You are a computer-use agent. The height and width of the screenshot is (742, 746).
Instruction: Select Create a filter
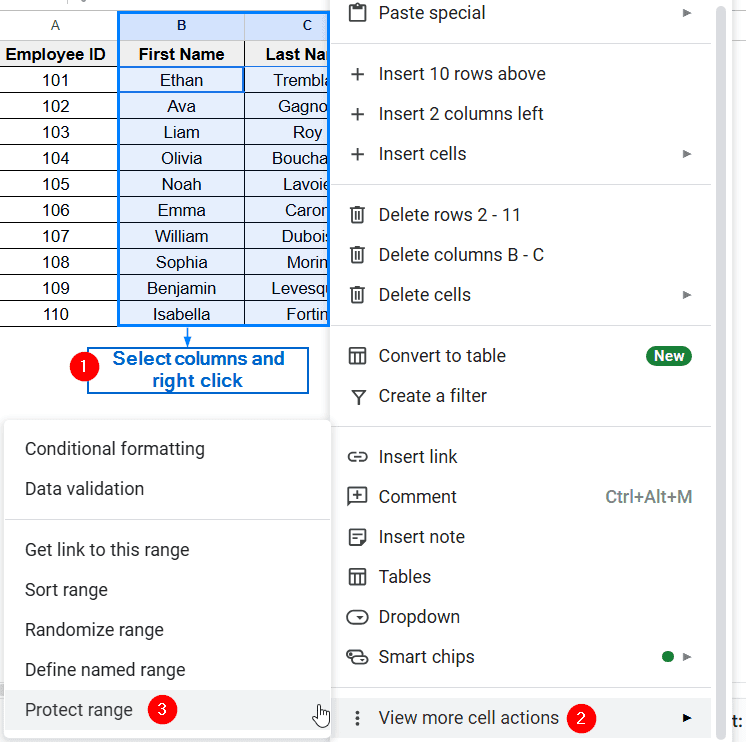(x=520, y=396)
